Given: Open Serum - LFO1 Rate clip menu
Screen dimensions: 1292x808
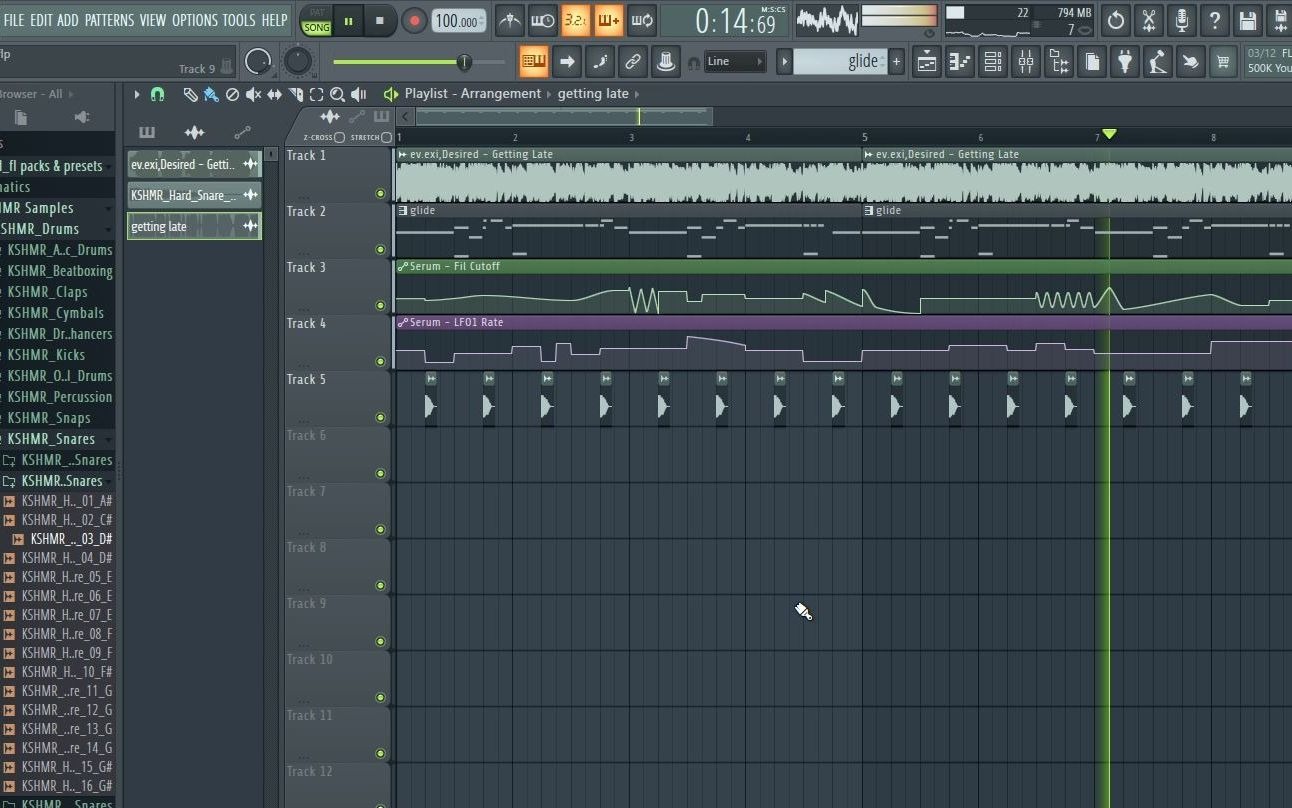Looking at the screenshot, I should [x=402, y=322].
